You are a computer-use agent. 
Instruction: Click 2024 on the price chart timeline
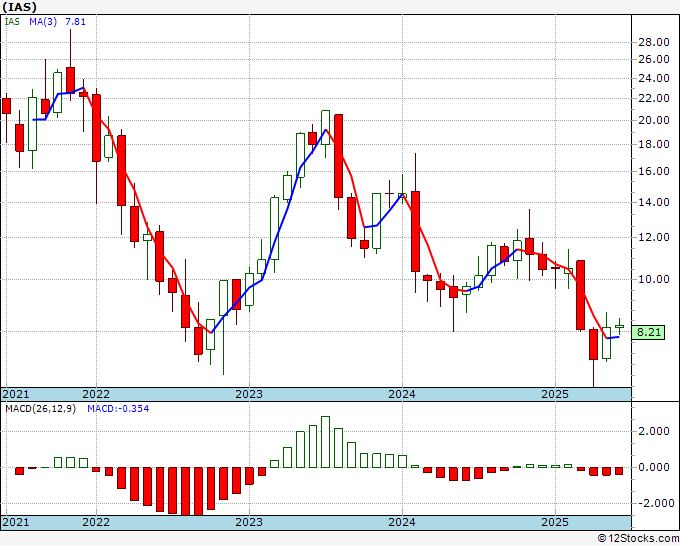(402, 394)
